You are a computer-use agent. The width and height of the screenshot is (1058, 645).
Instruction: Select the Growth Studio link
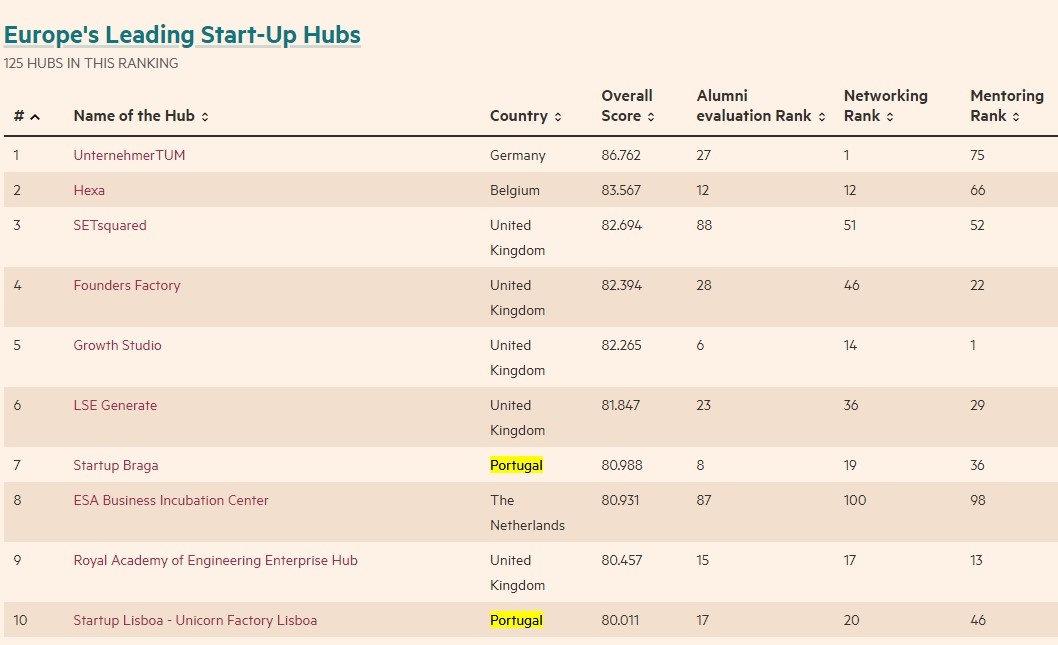pos(117,345)
